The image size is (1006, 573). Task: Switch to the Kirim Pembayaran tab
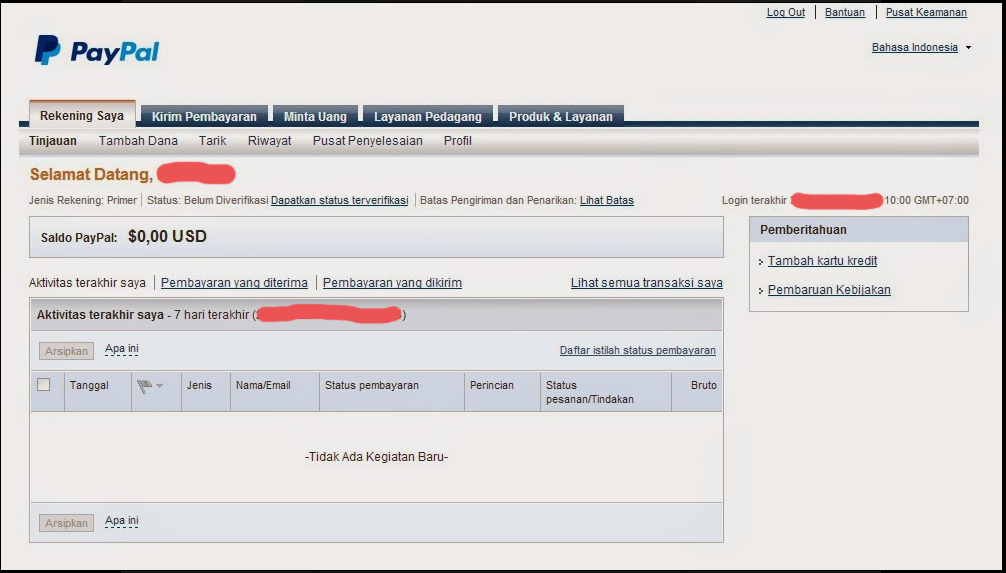[204, 116]
